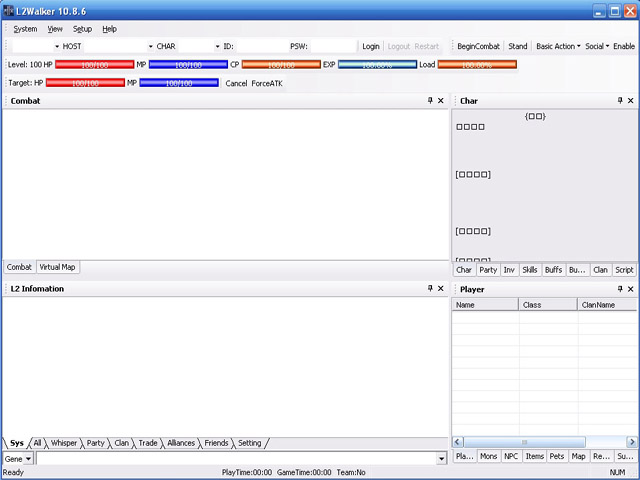
Task: Open the Mons tab
Action: tap(489, 456)
